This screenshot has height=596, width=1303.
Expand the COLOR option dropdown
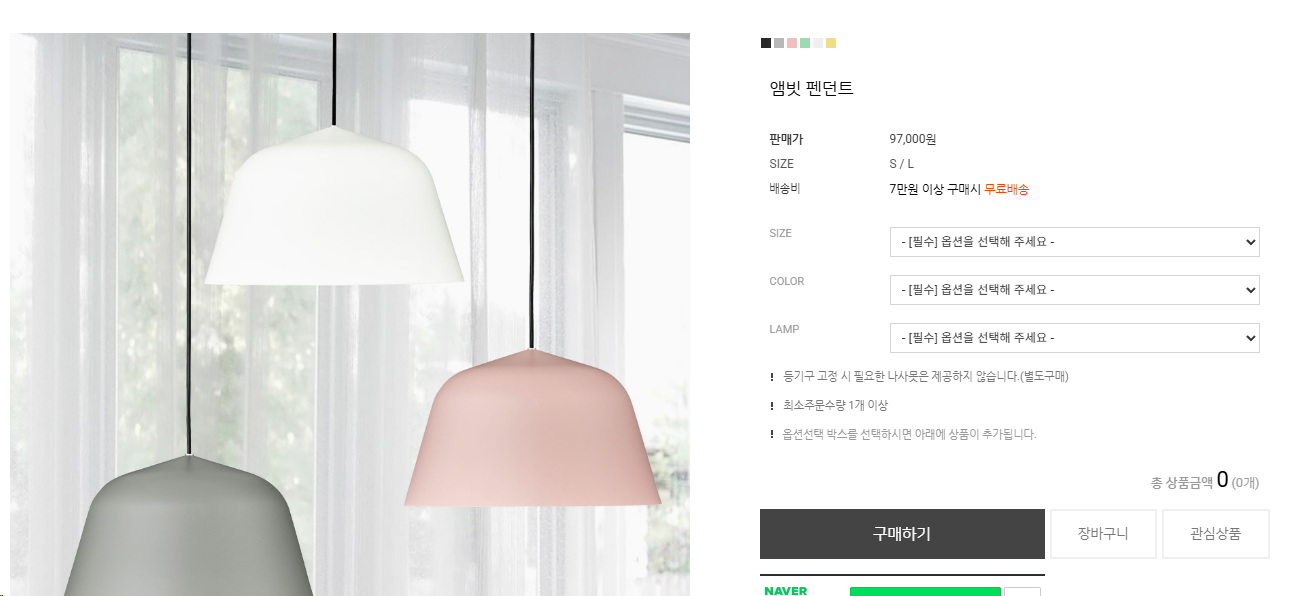[1074, 290]
